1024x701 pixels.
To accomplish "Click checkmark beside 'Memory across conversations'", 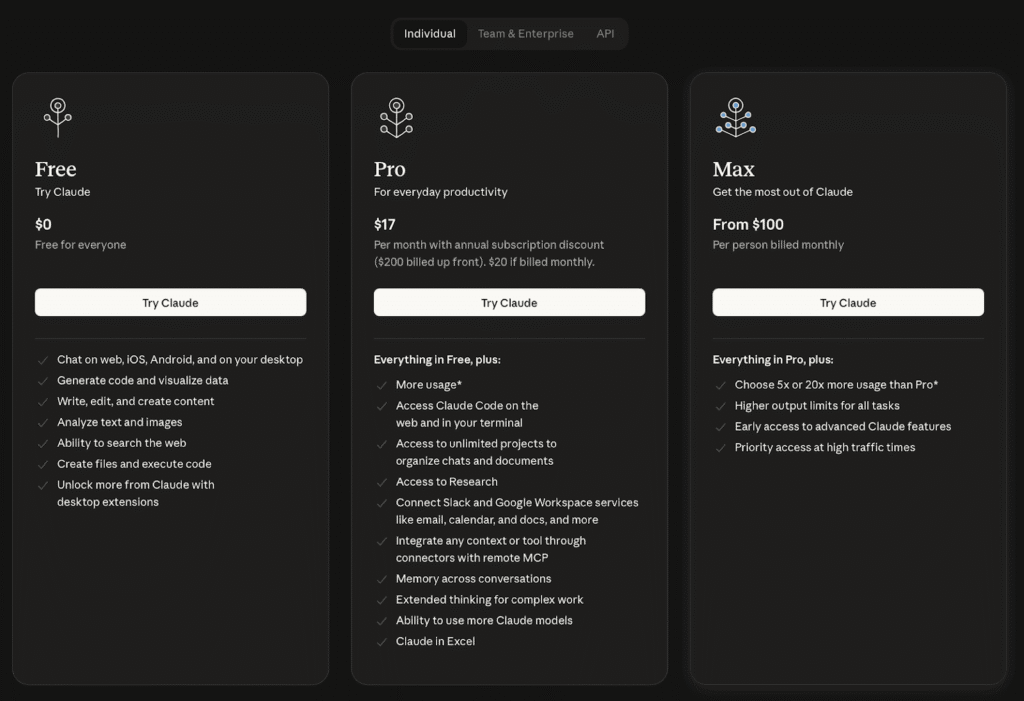I will [382, 579].
